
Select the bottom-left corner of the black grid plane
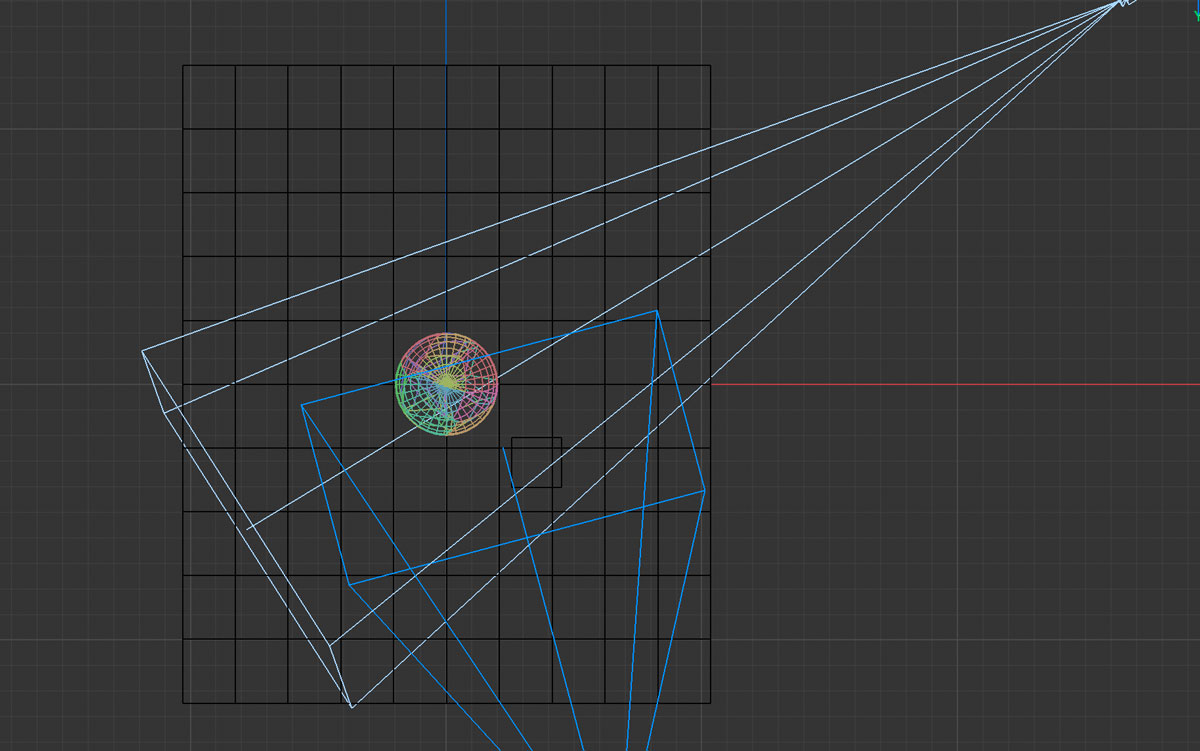[183, 703]
